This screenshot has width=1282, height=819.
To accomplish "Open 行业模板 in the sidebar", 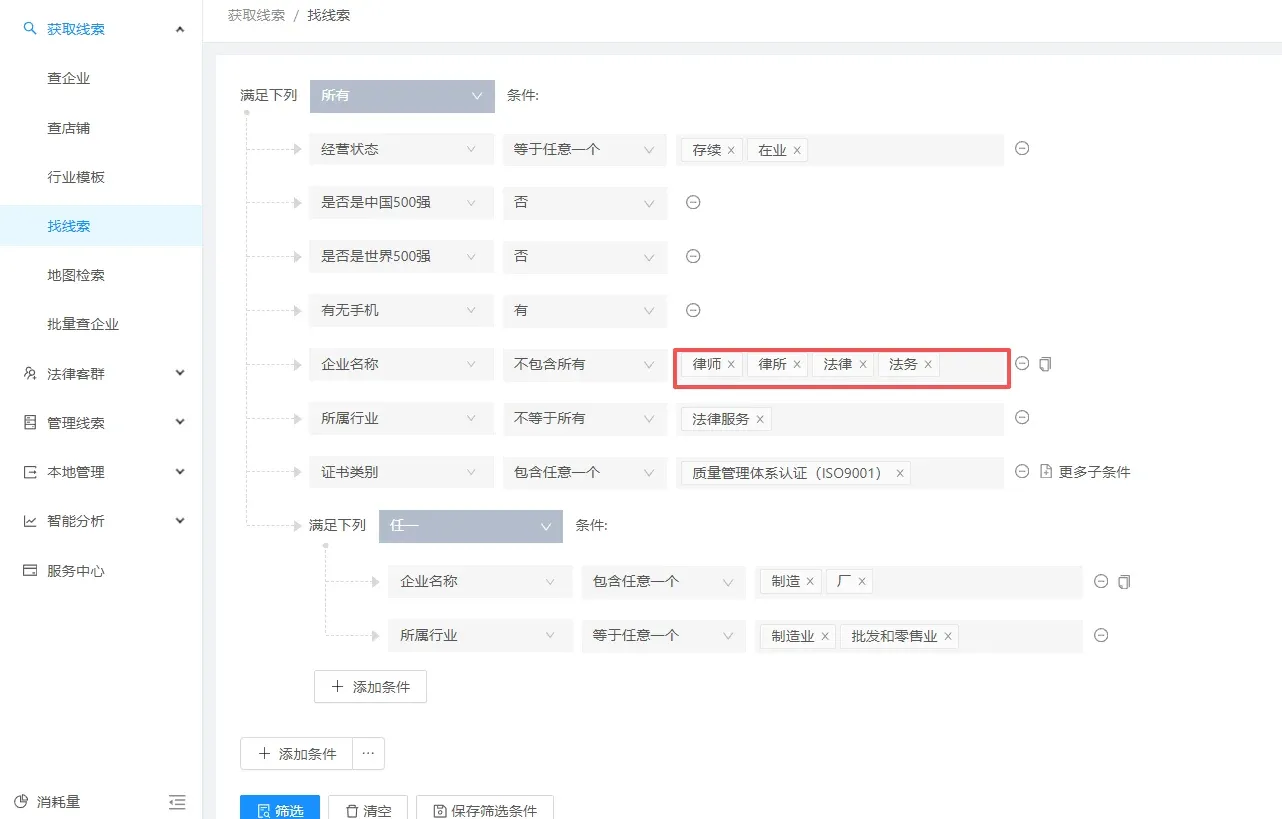I will [x=76, y=177].
